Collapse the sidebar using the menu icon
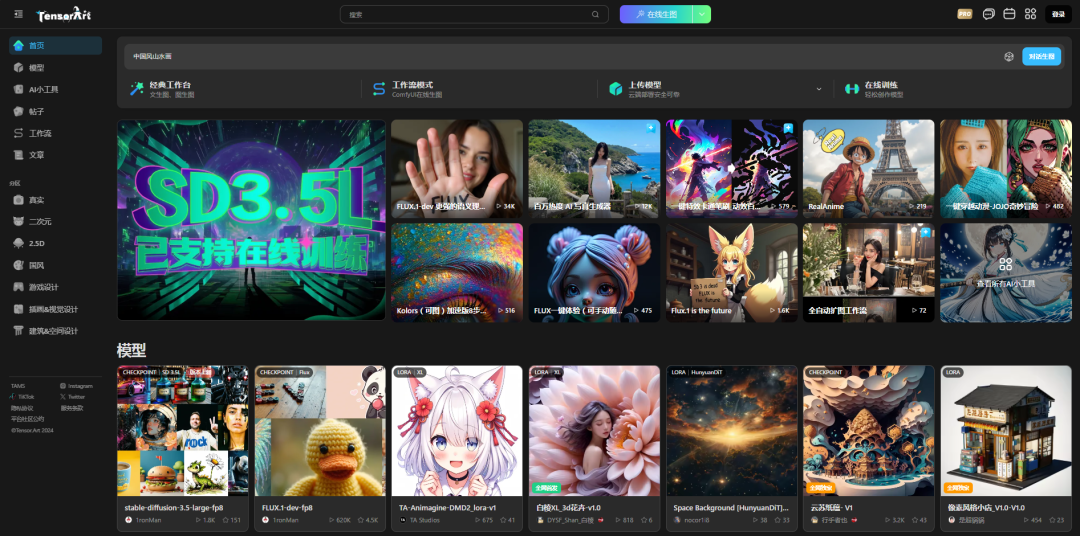 [x=18, y=14]
